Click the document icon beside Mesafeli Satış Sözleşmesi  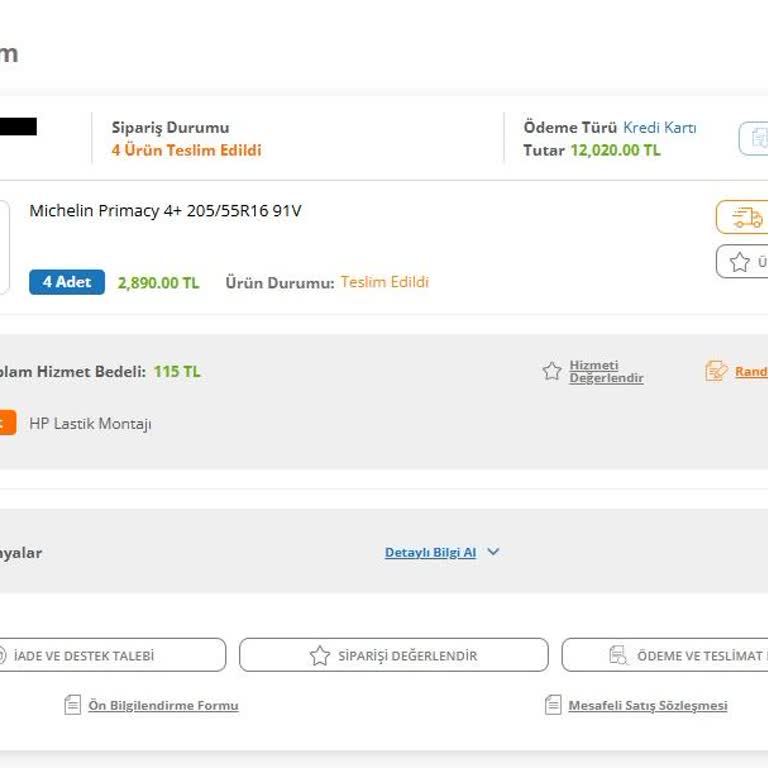pyautogui.click(x=553, y=705)
